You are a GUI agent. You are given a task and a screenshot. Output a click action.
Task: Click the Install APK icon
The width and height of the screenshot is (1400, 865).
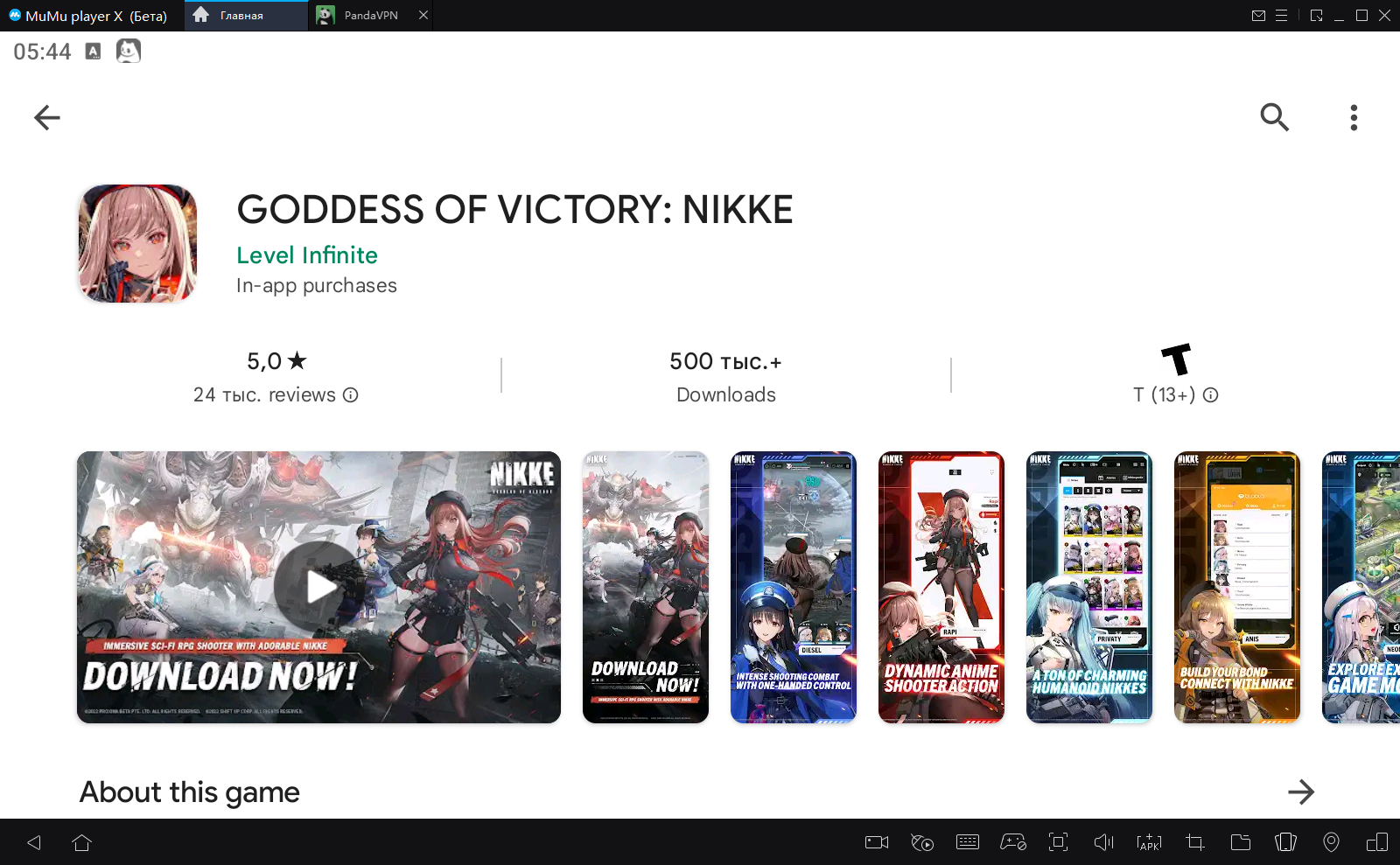click(x=1149, y=842)
